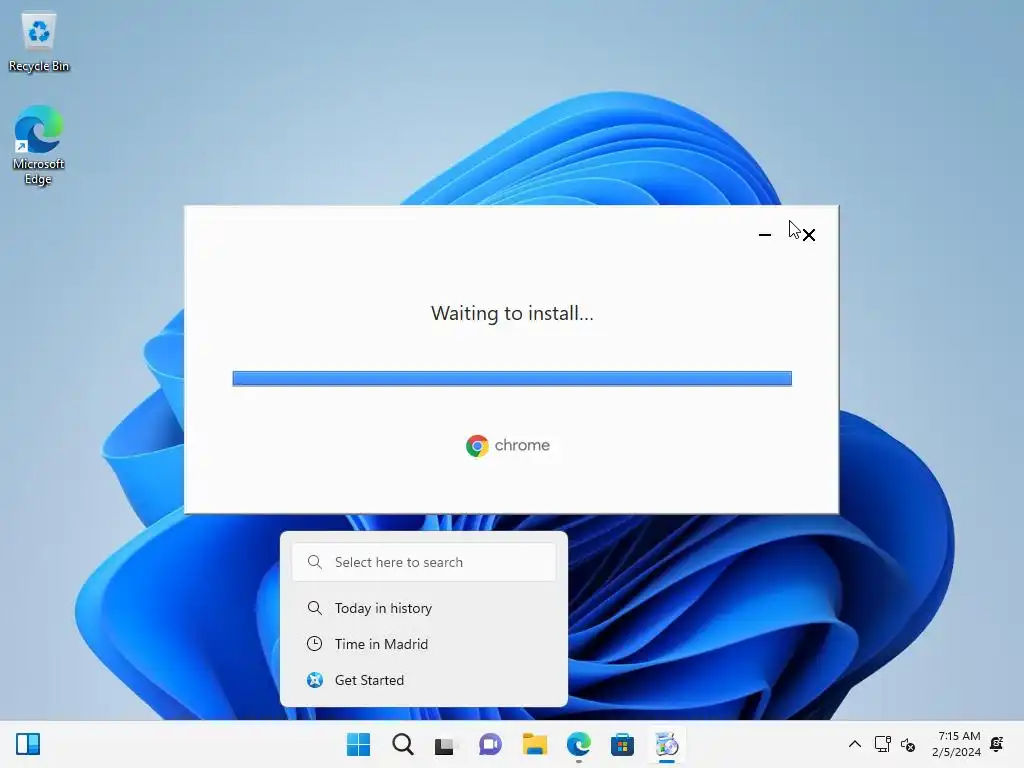Open the 'Get Started' suggestion
1024x768 pixels.
pos(424,680)
